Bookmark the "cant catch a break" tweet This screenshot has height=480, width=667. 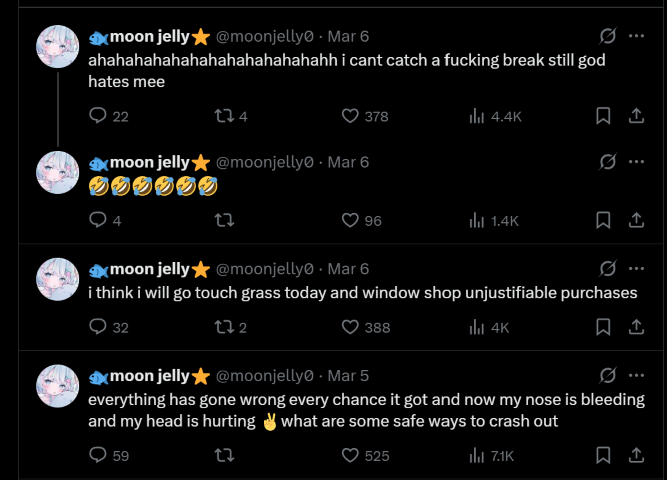click(x=603, y=116)
